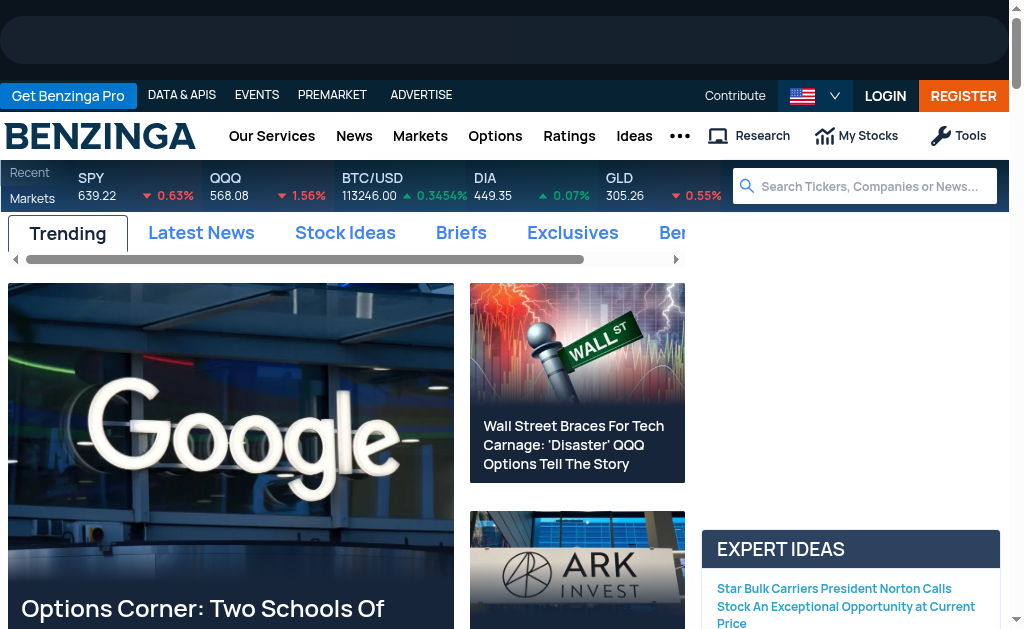
Task: Open the Markets menu
Action: click(420, 136)
